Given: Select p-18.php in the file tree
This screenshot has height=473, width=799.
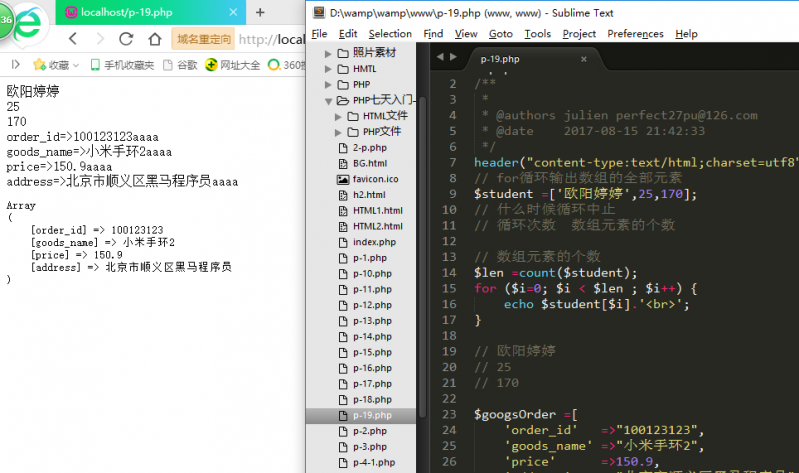Looking at the screenshot, I should pos(371,399).
